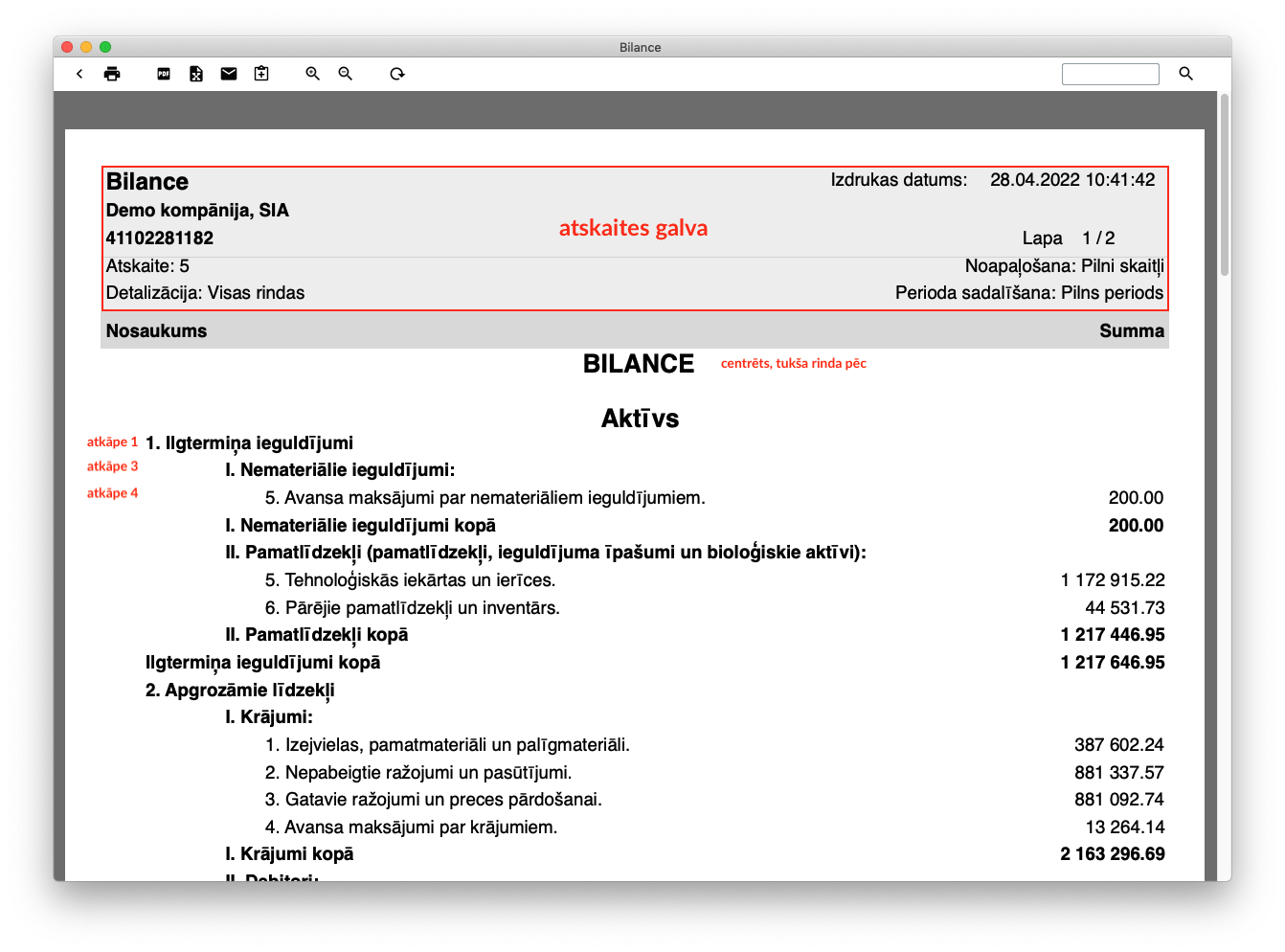Focus the toolbar search field
Image resolution: width=1285 pixels, height=952 pixels.
click(x=1111, y=74)
